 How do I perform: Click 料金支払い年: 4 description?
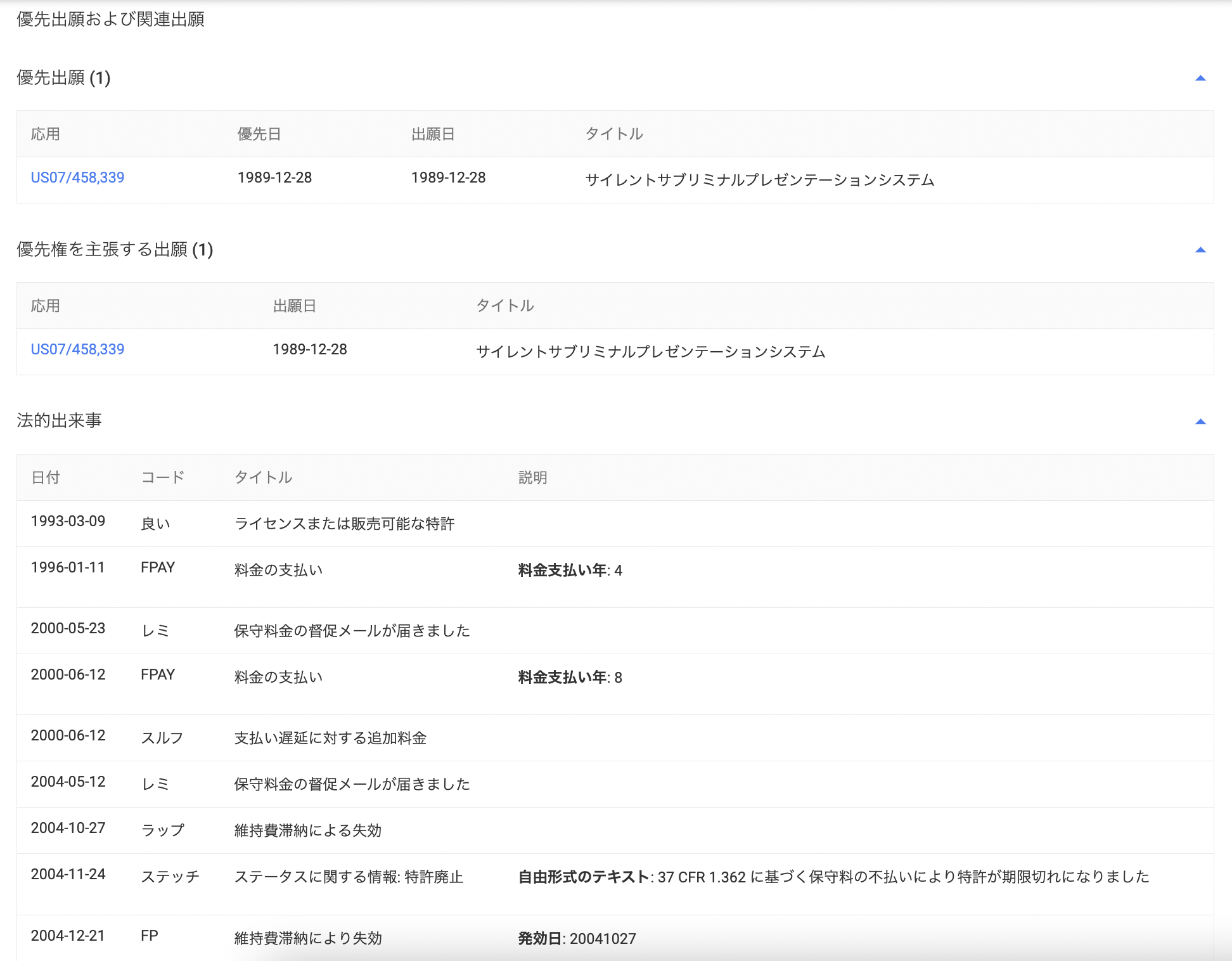tap(570, 570)
